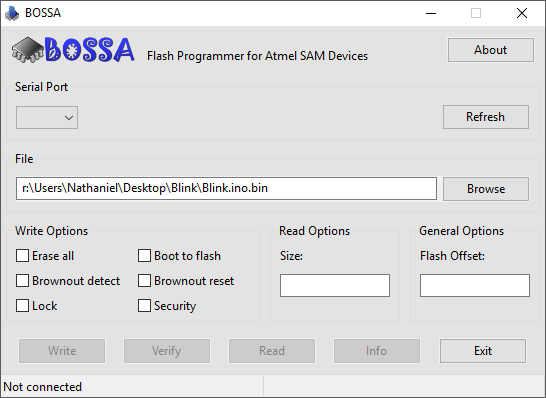Expand the Serial Port dropdown

coord(47,118)
